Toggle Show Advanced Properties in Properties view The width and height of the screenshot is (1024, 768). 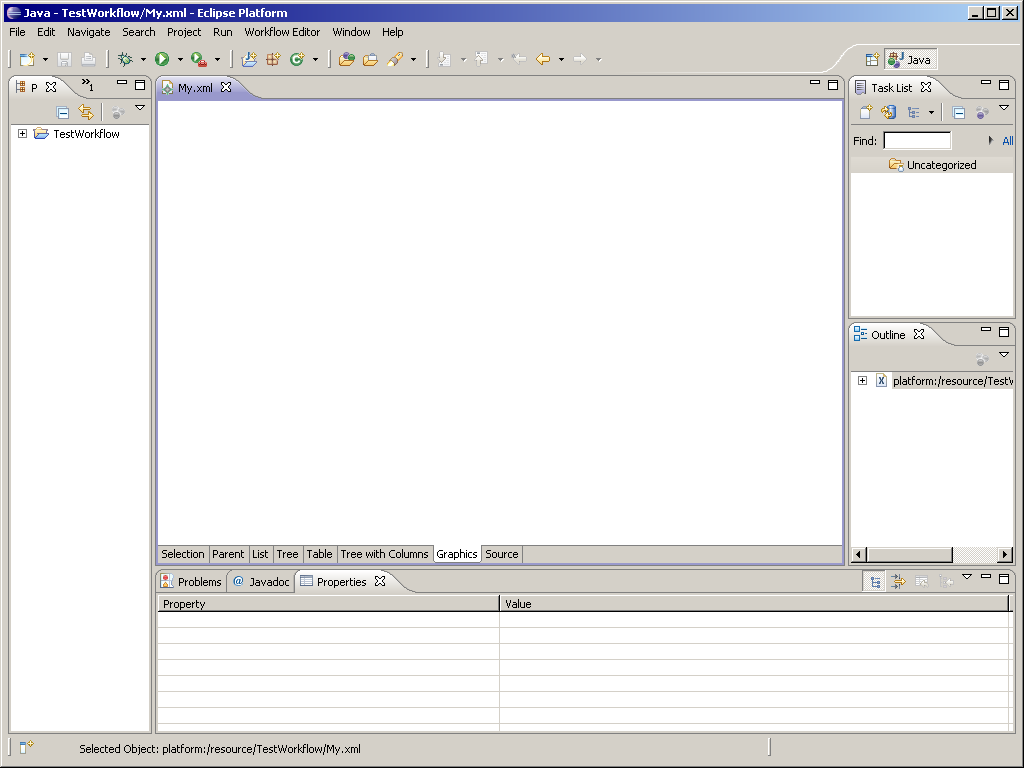click(x=898, y=582)
